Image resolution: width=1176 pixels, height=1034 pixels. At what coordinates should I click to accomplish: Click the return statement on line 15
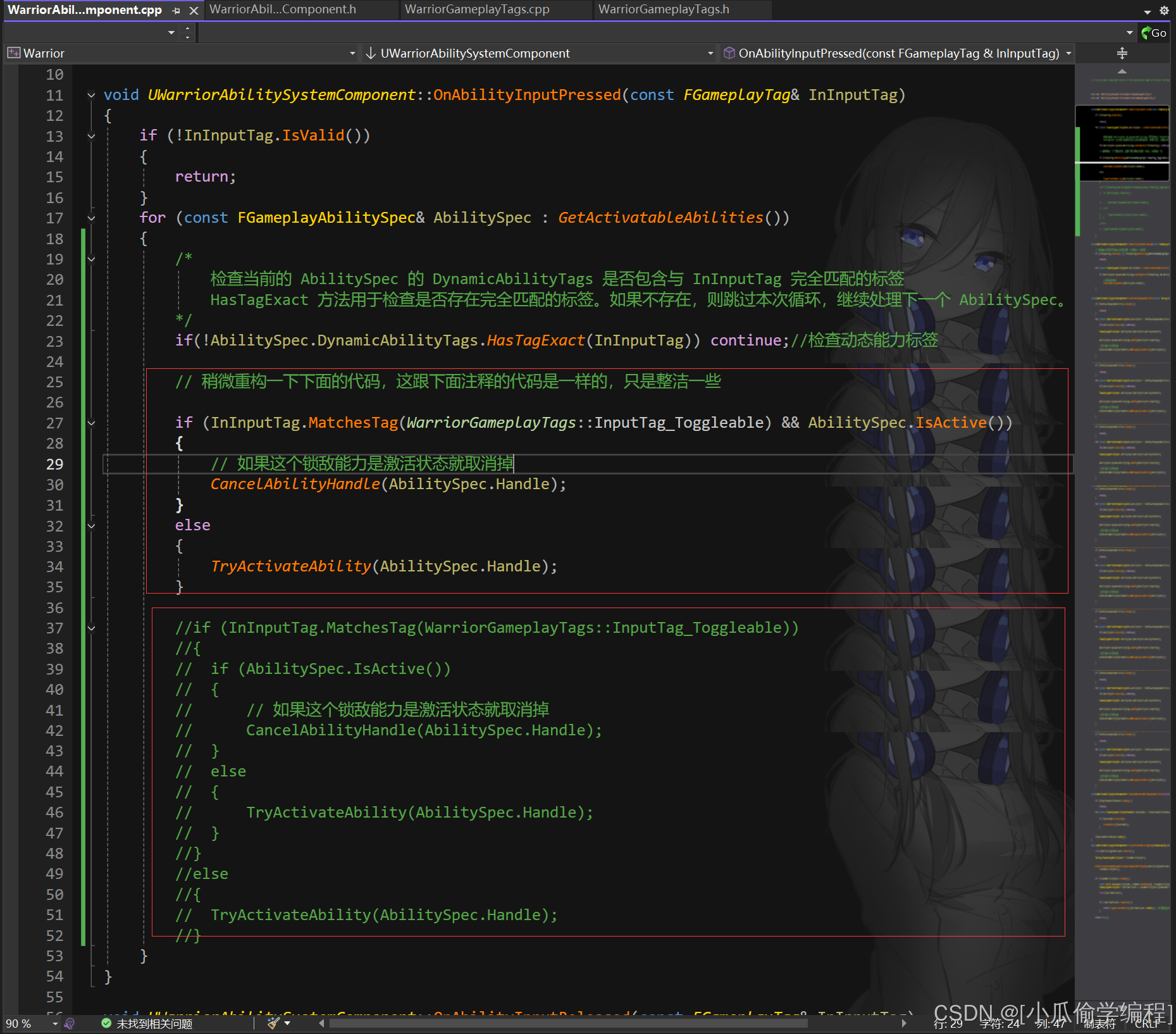point(206,177)
